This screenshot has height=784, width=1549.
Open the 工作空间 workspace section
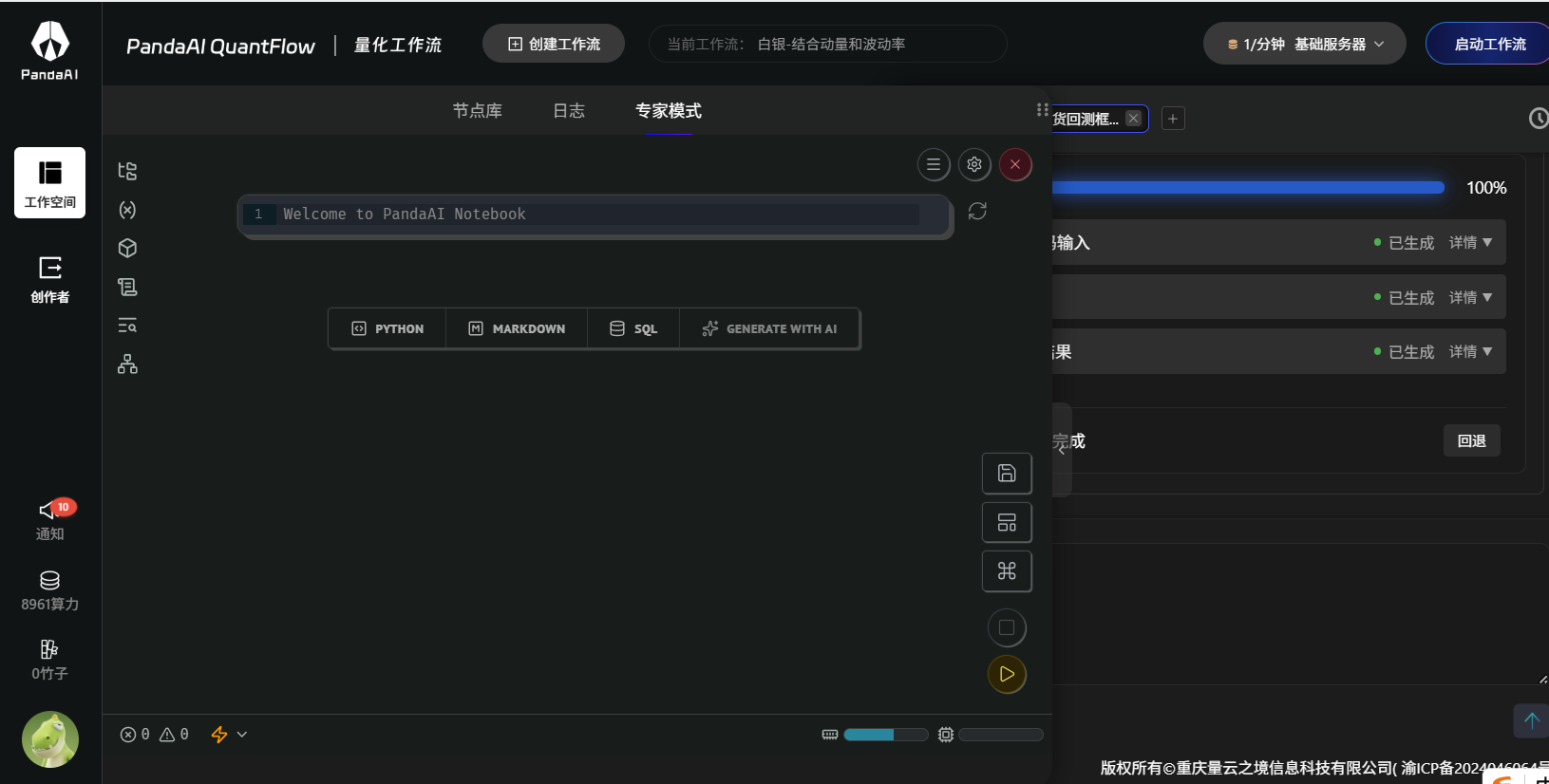coord(49,182)
